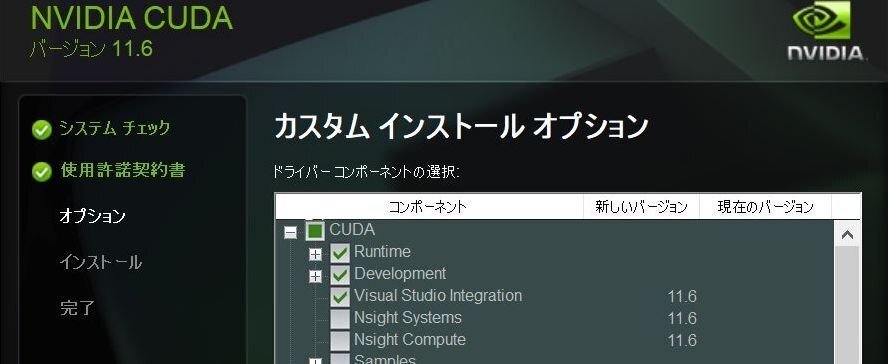Enable the Nsight Compute checkbox
This screenshot has width=888, height=364.
coord(340,341)
